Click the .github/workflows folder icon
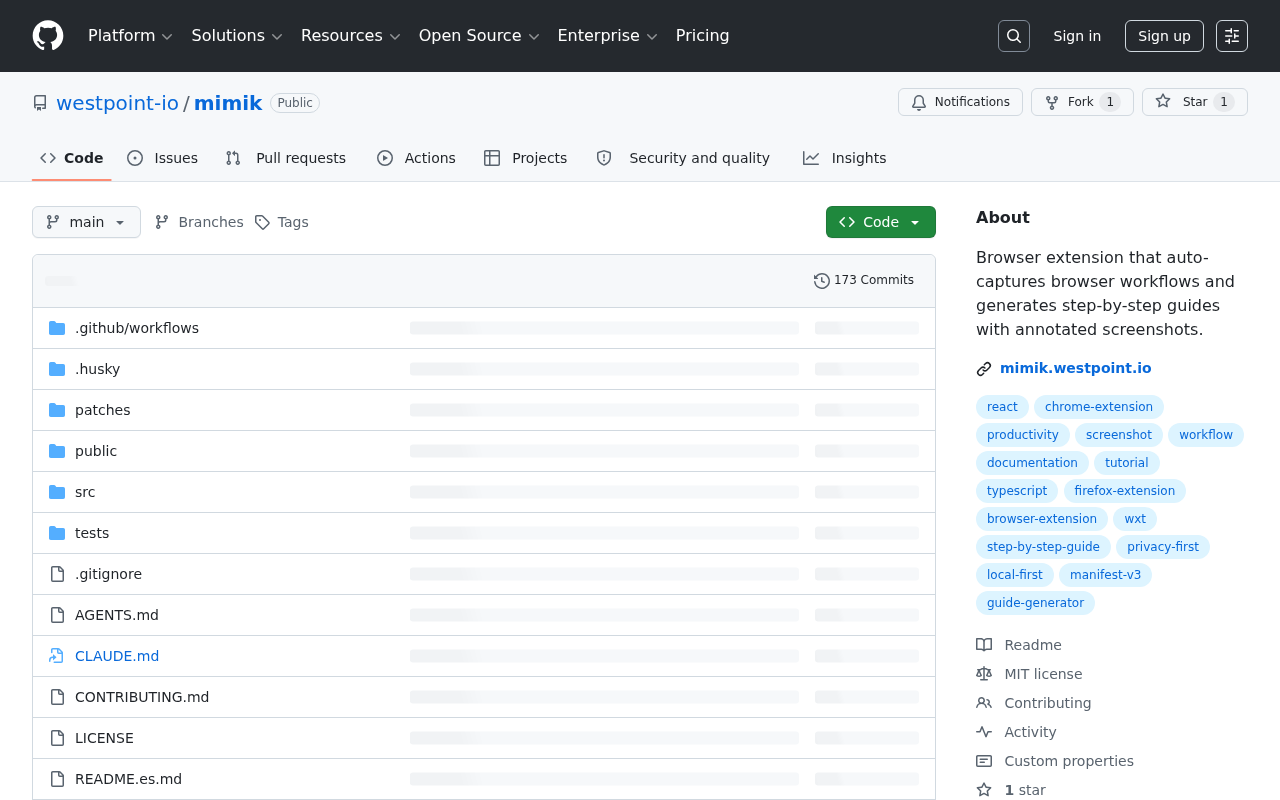The width and height of the screenshot is (1280, 800). tap(57, 328)
